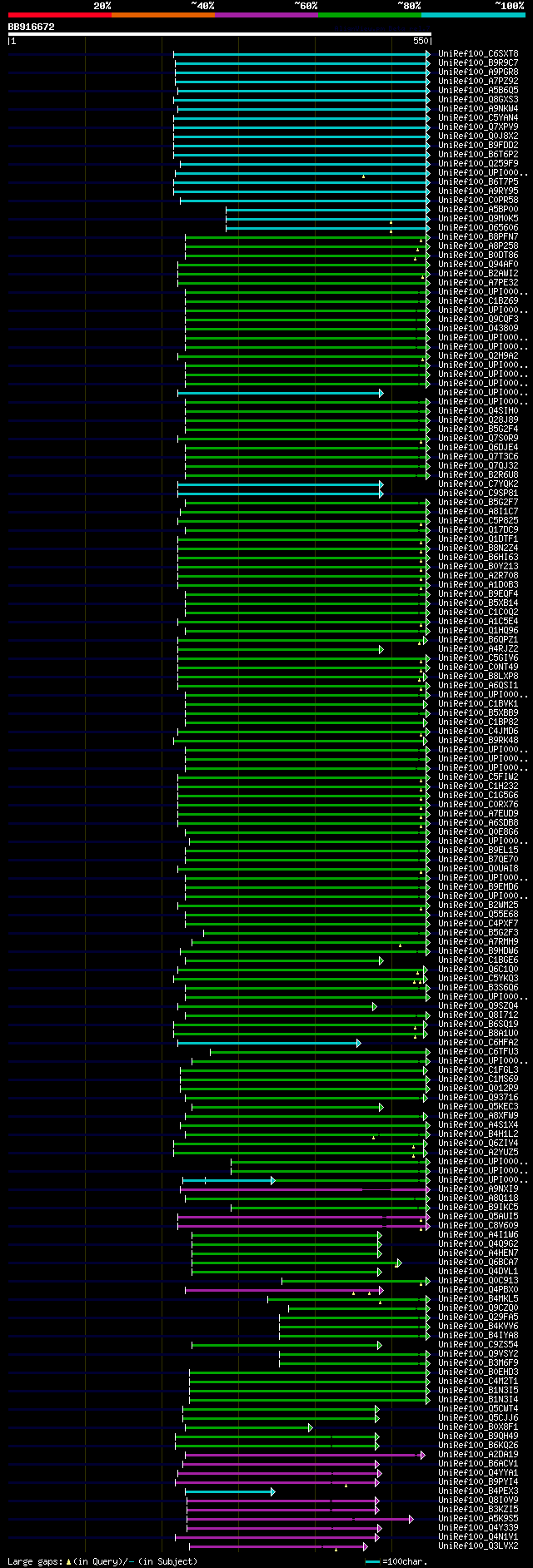Select label UniRef100_Q5KEC3
The width and height of the screenshot is (533, 1568).
point(478,1106)
